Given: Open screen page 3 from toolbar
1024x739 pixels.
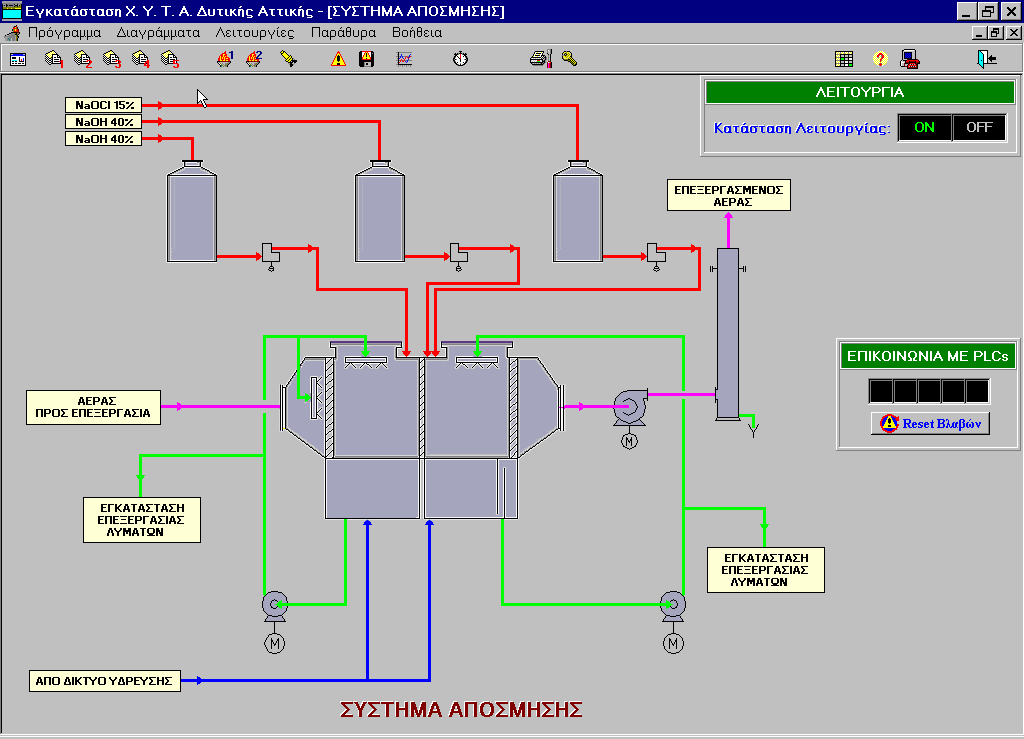Looking at the screenshot, I should 112,59.
